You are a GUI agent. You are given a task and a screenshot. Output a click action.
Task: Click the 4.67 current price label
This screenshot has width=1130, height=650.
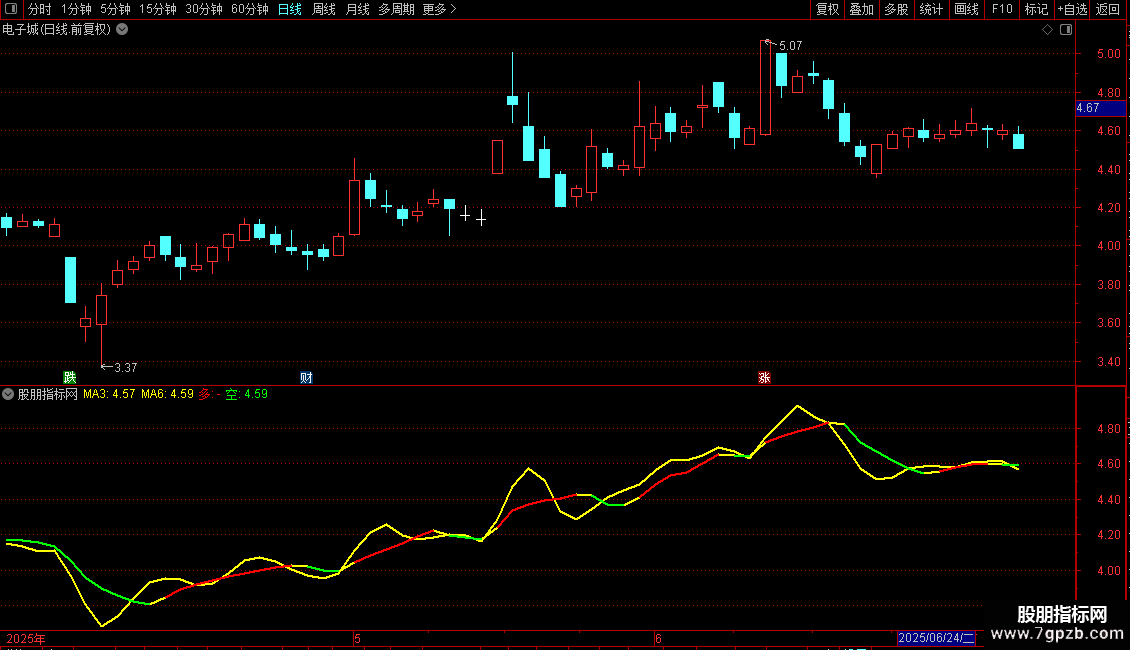1100,108
